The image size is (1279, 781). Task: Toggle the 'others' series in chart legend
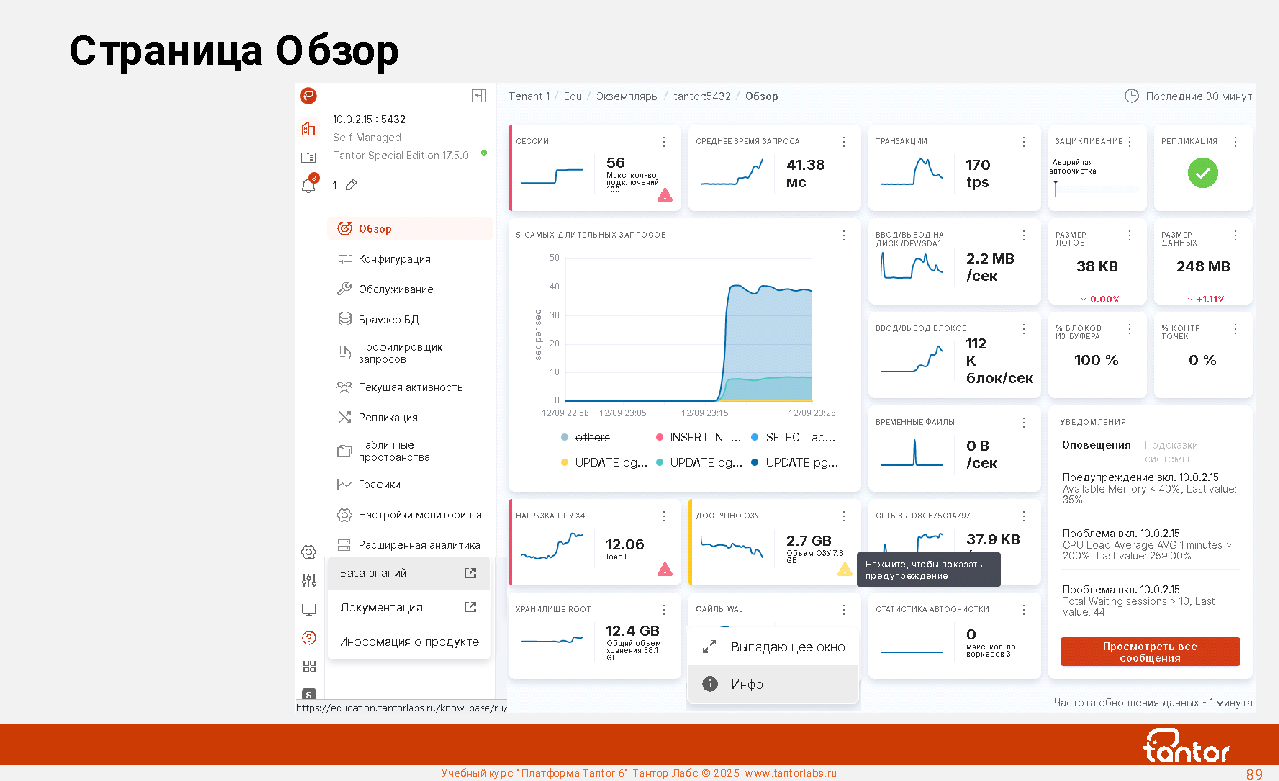tap(587, 437)
